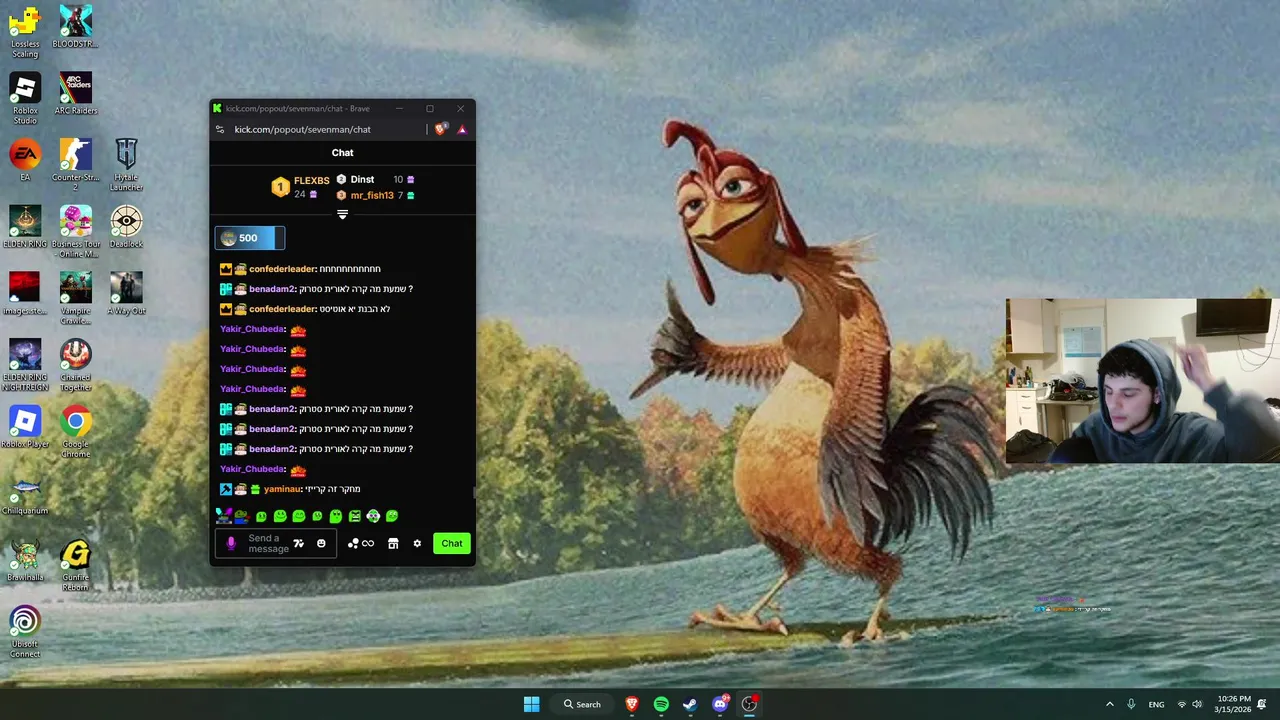Click the taskbar Search box
Image resolution: width=1280 pixels, height=720 pixels.
point(582,704)
